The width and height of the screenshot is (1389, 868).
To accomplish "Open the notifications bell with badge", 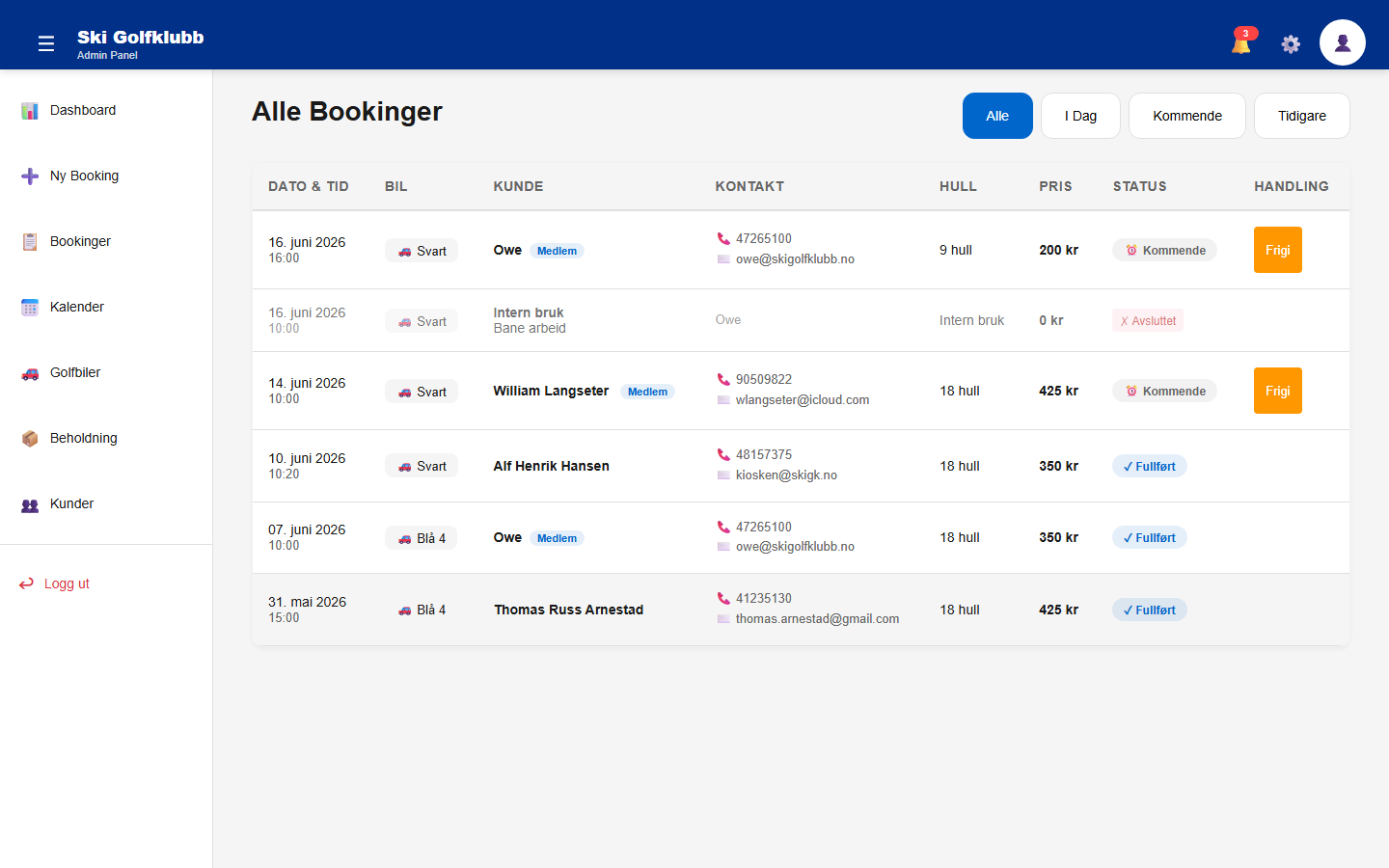I will click(1242, 41).
